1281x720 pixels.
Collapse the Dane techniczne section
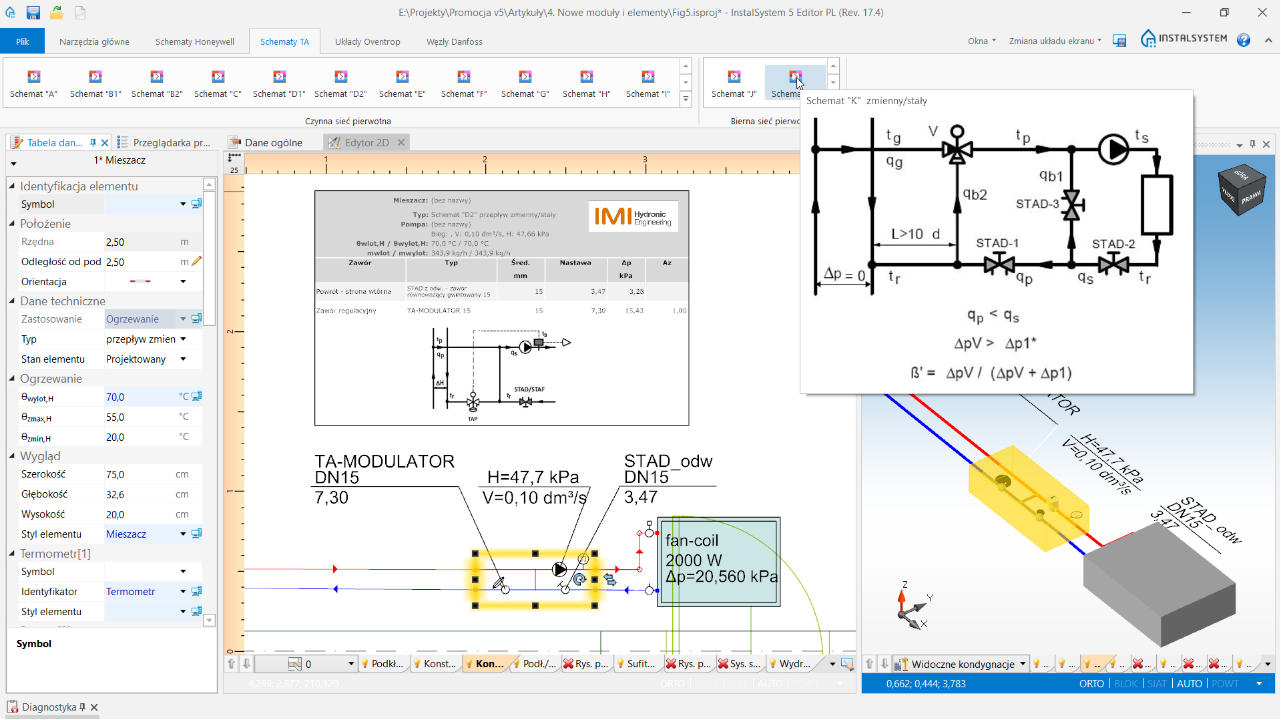(x=12, y=301)
